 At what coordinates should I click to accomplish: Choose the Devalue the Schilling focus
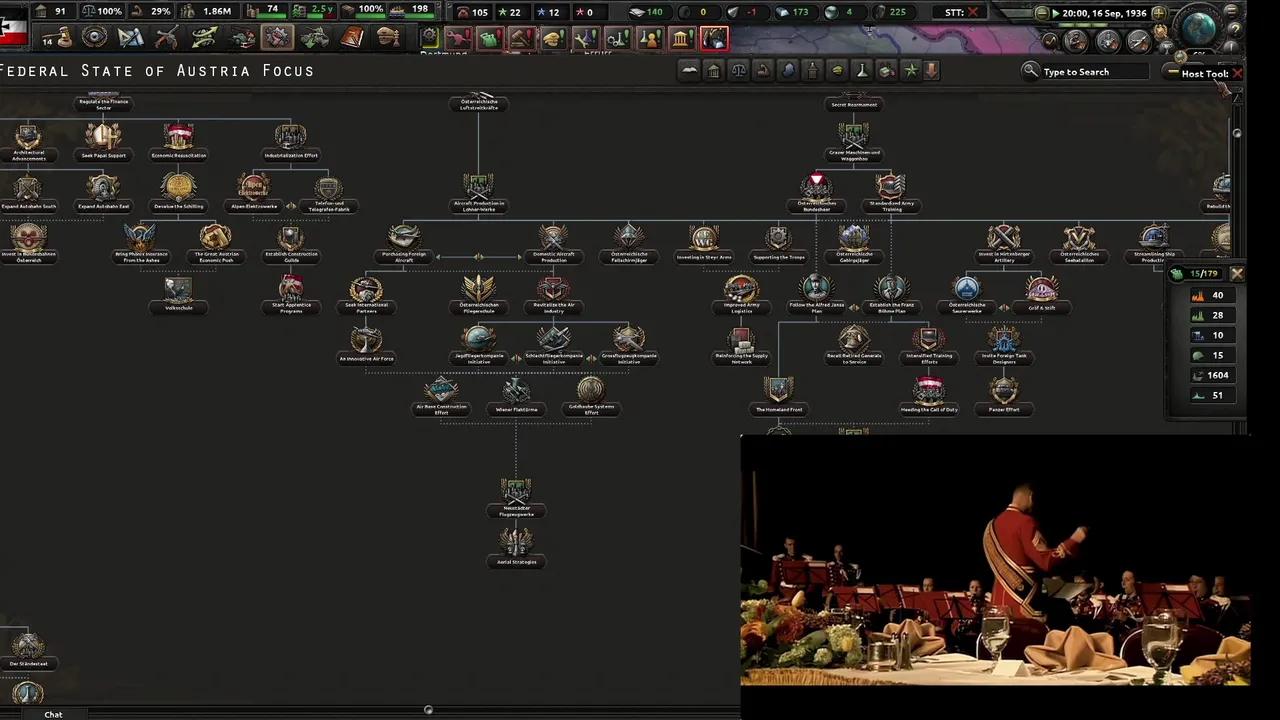(x=178, y=190)
